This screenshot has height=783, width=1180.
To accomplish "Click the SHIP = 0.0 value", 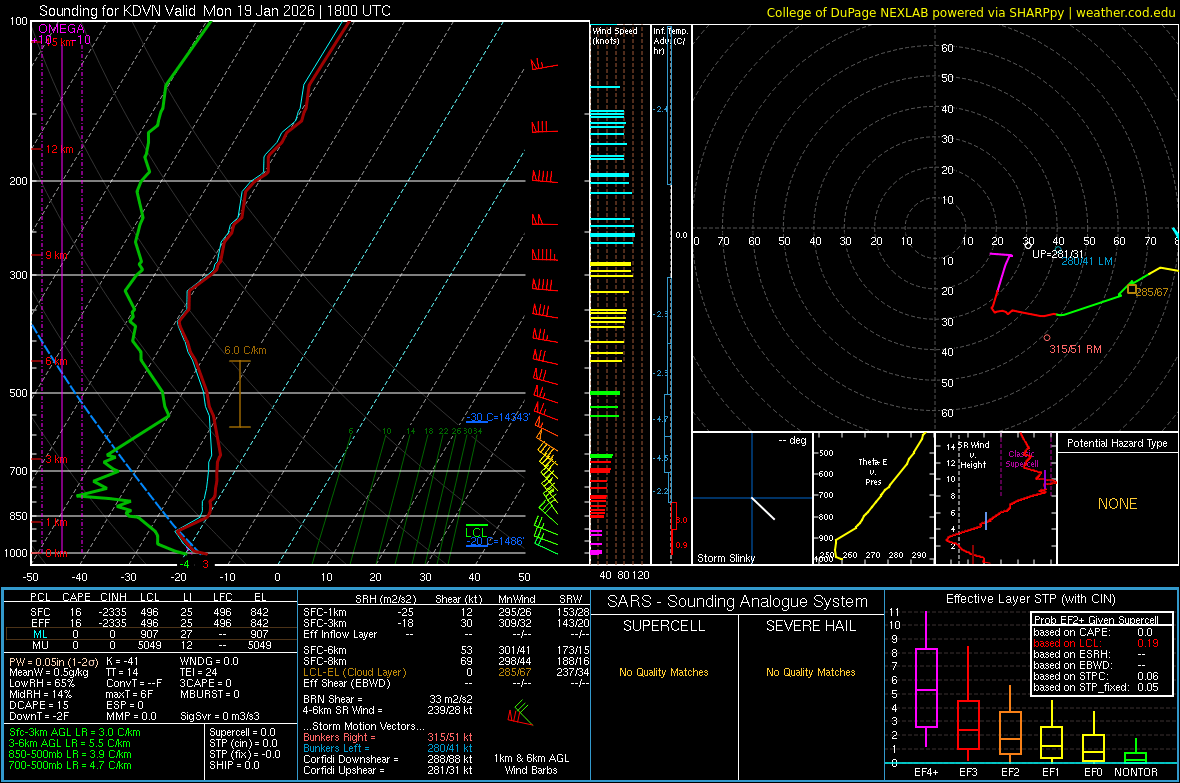I will (x=234, y=765).
